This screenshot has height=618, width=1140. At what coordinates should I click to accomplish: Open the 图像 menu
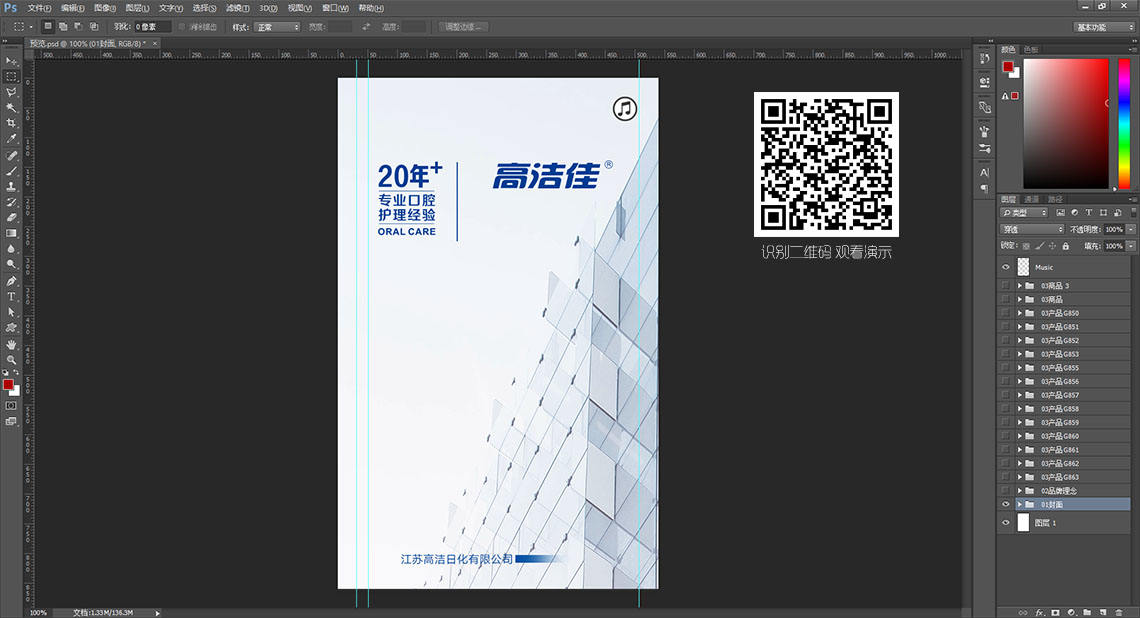pyautogui.click(x=105, y=8)
